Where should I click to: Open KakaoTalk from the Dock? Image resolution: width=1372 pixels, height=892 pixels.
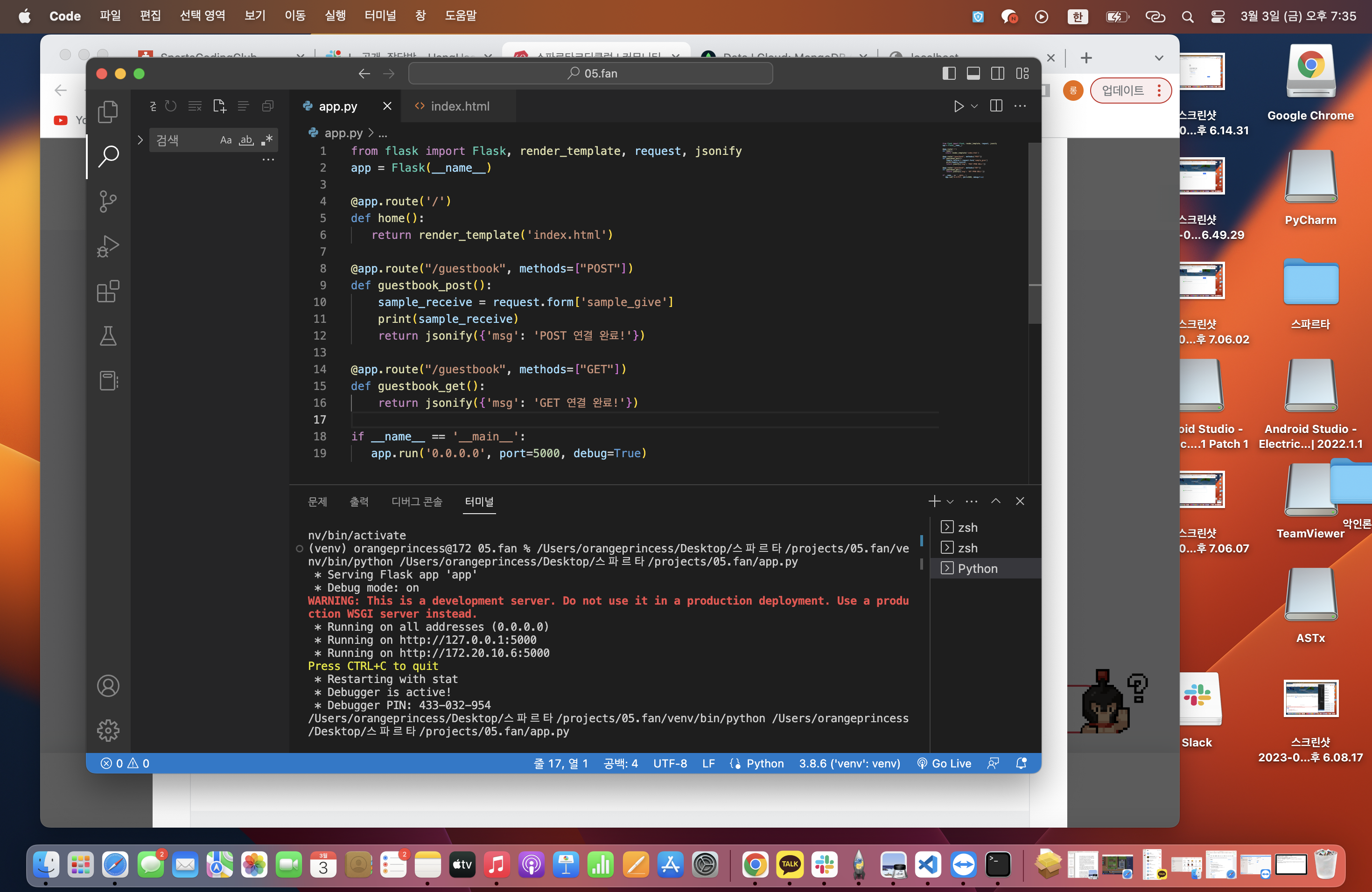(x=789, y=864)
